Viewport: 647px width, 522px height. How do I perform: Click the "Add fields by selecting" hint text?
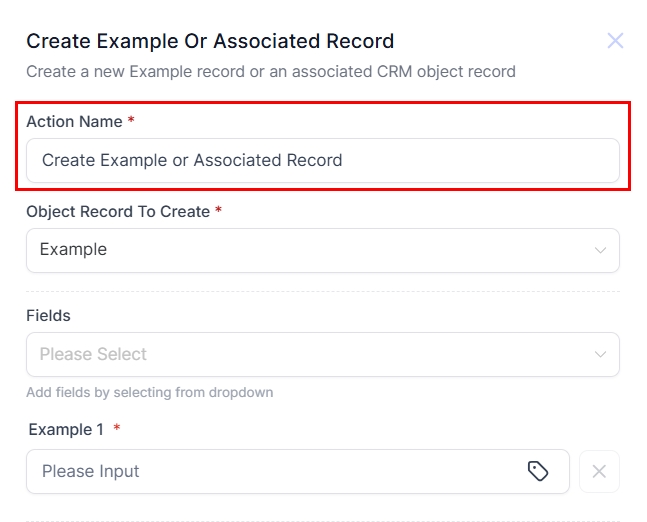(149, 392)
